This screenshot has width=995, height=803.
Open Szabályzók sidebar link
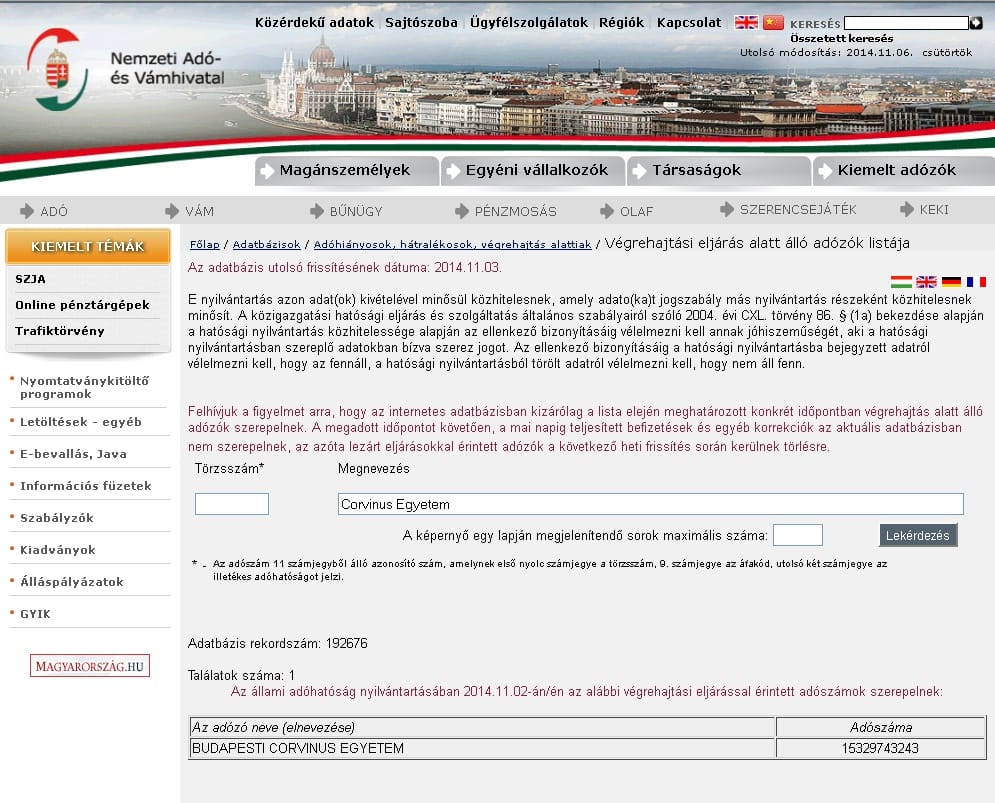[x=56, y=518]
